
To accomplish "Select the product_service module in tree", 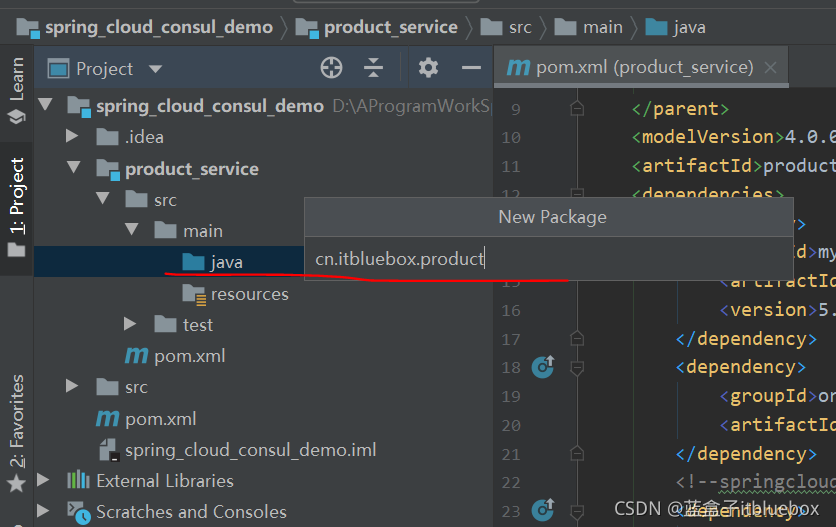I will coord(191,169).
